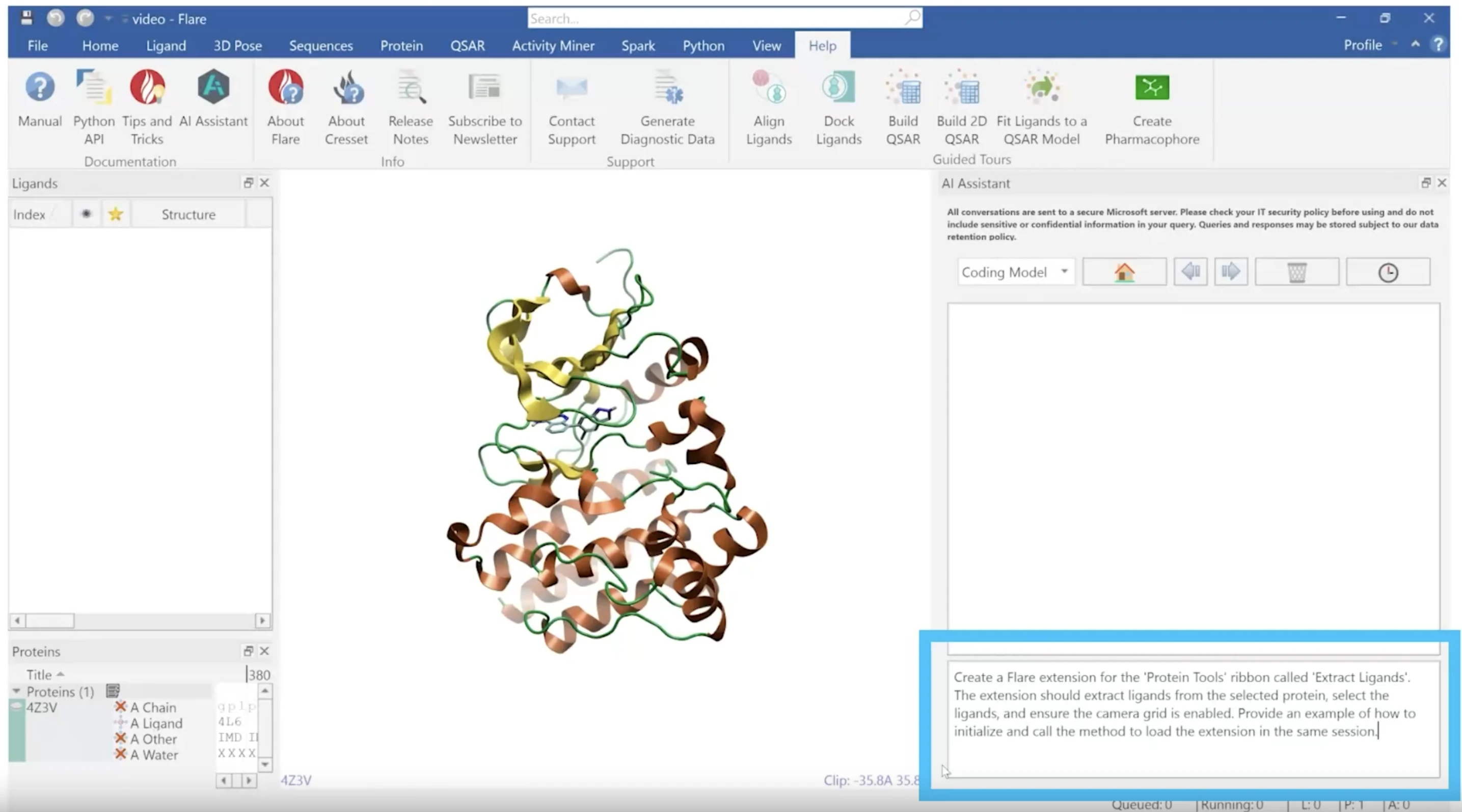Click the Index column header
Image resolution: width=1462 pixels, height=812 pixels.
tap(40, 214)
